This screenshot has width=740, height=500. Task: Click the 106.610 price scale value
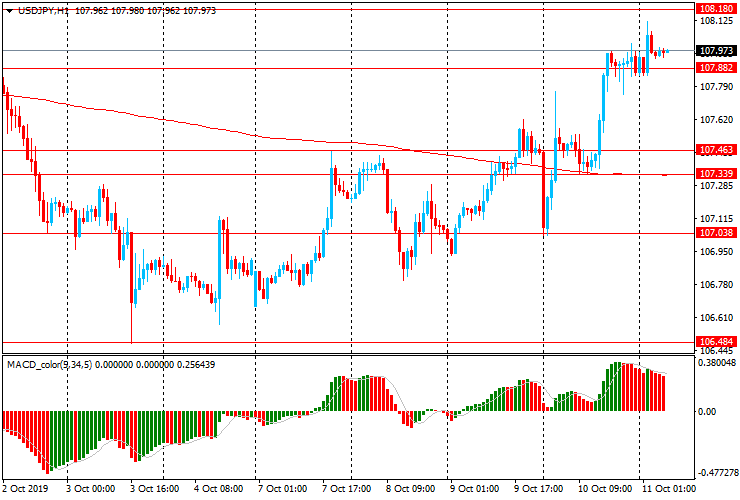coord(716,318)
